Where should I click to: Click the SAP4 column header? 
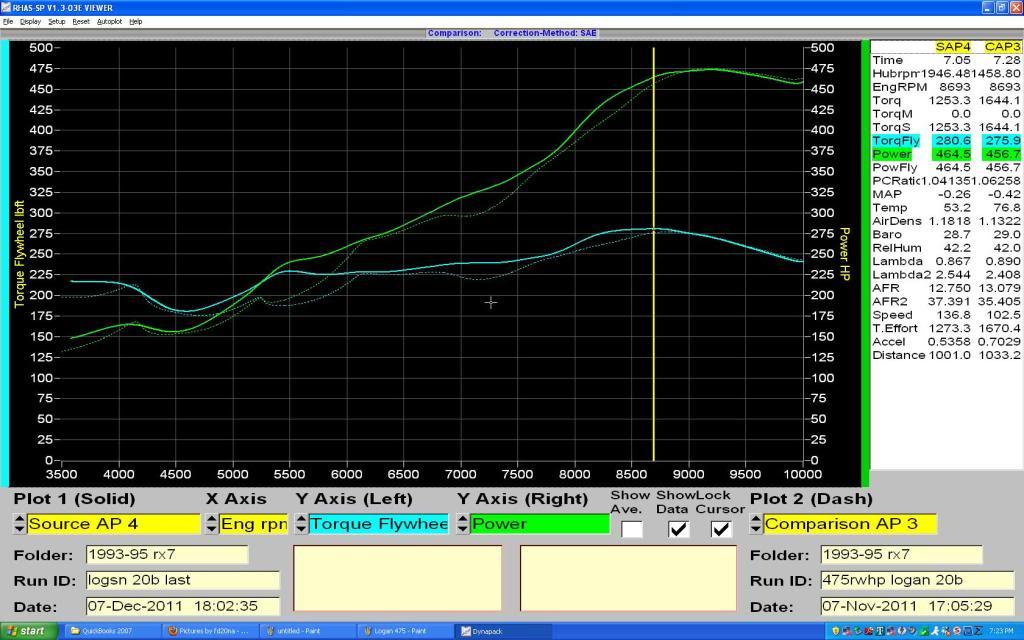[953, 46]
